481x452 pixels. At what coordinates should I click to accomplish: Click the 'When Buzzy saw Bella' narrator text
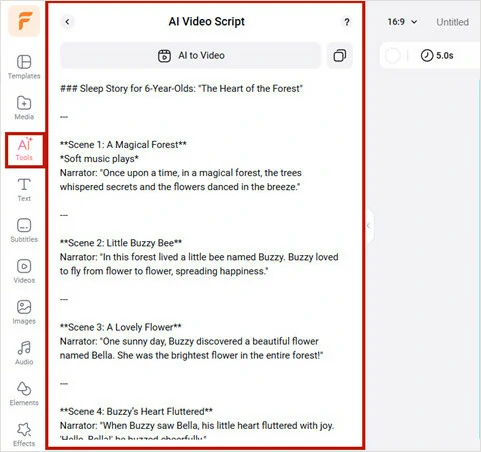pyautogui.click(x=197, y=431)
